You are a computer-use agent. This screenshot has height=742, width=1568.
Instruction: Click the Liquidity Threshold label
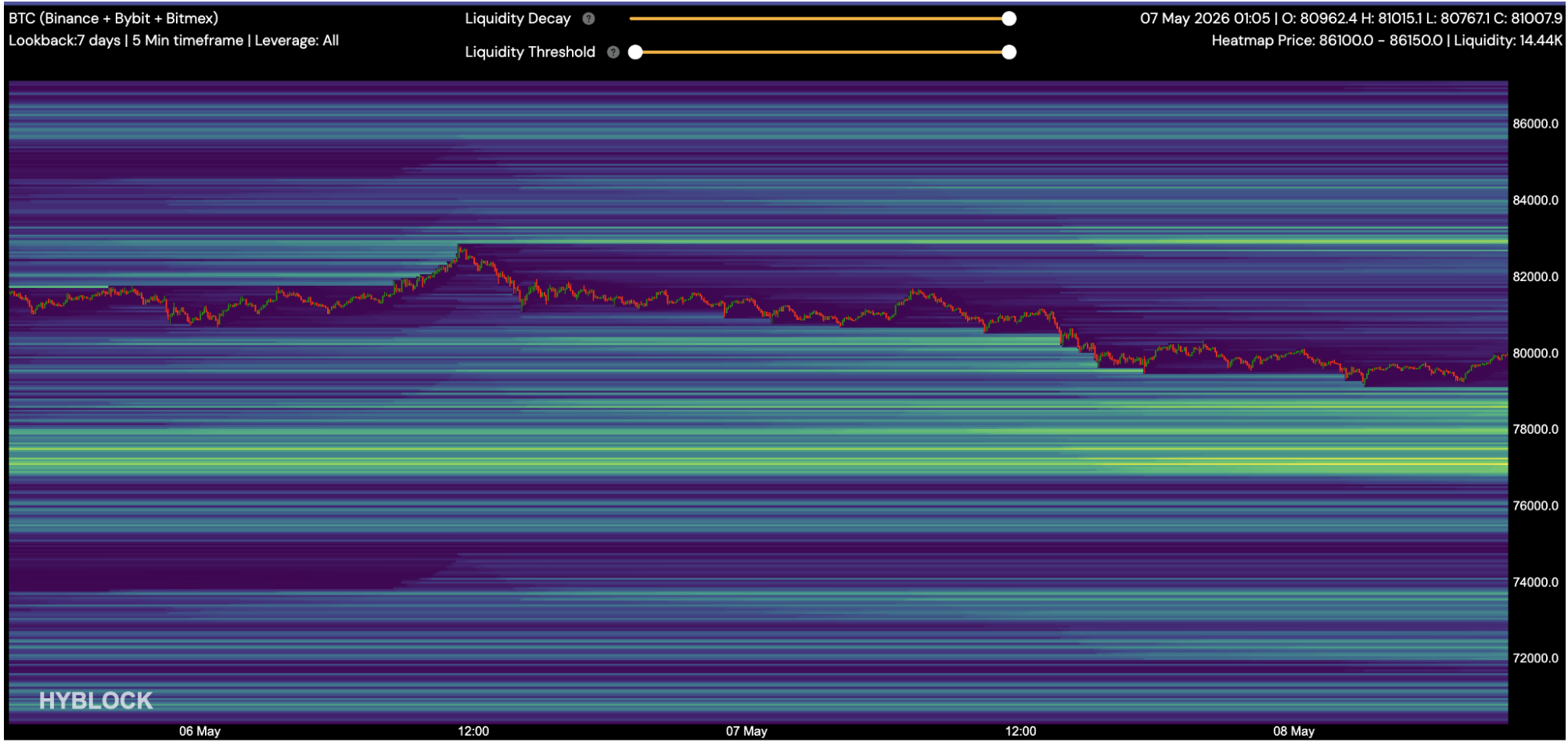(x=530, y=52)
